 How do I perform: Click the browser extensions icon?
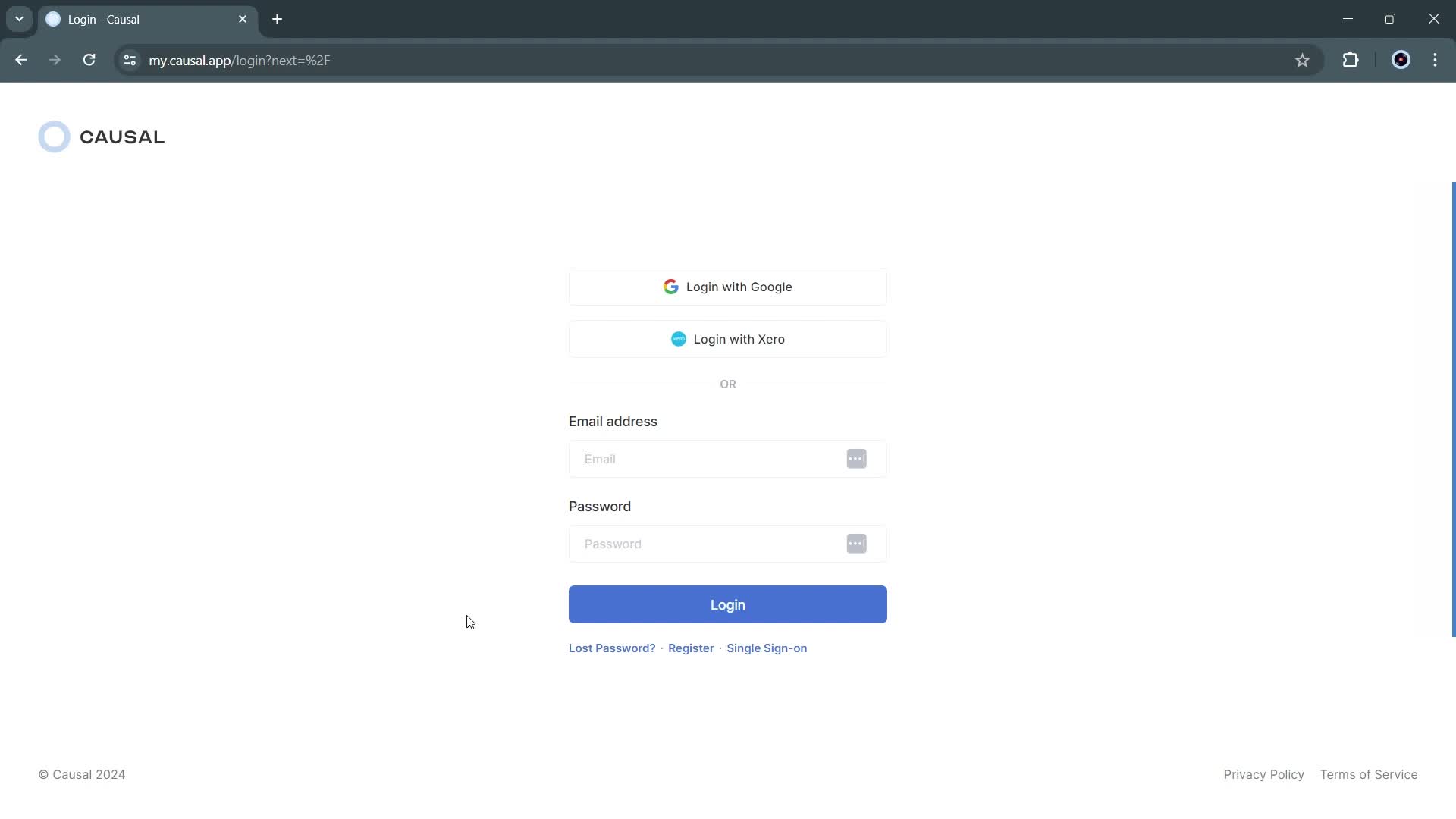[x=1351, y=60]
